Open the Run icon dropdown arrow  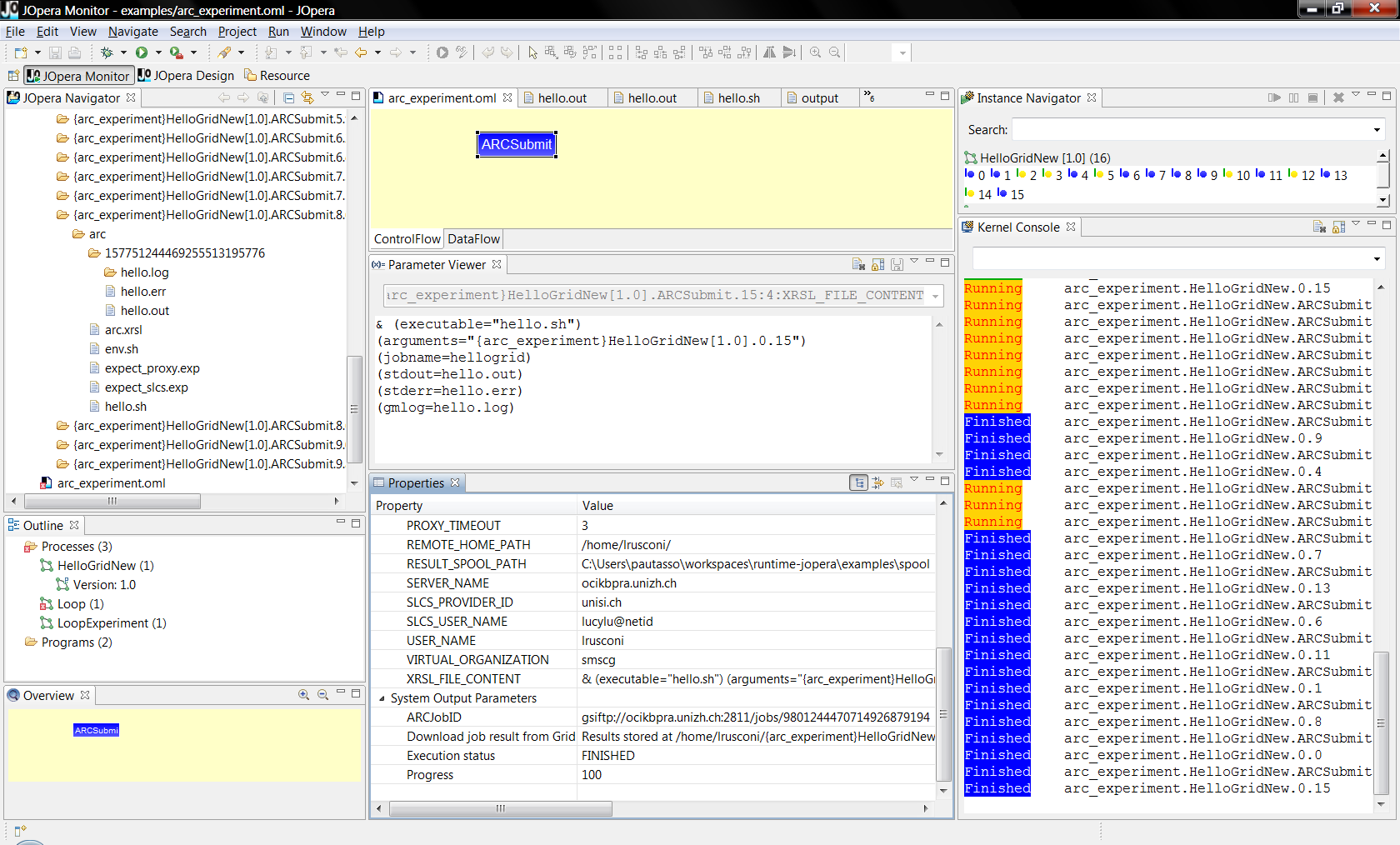point(158,52)
